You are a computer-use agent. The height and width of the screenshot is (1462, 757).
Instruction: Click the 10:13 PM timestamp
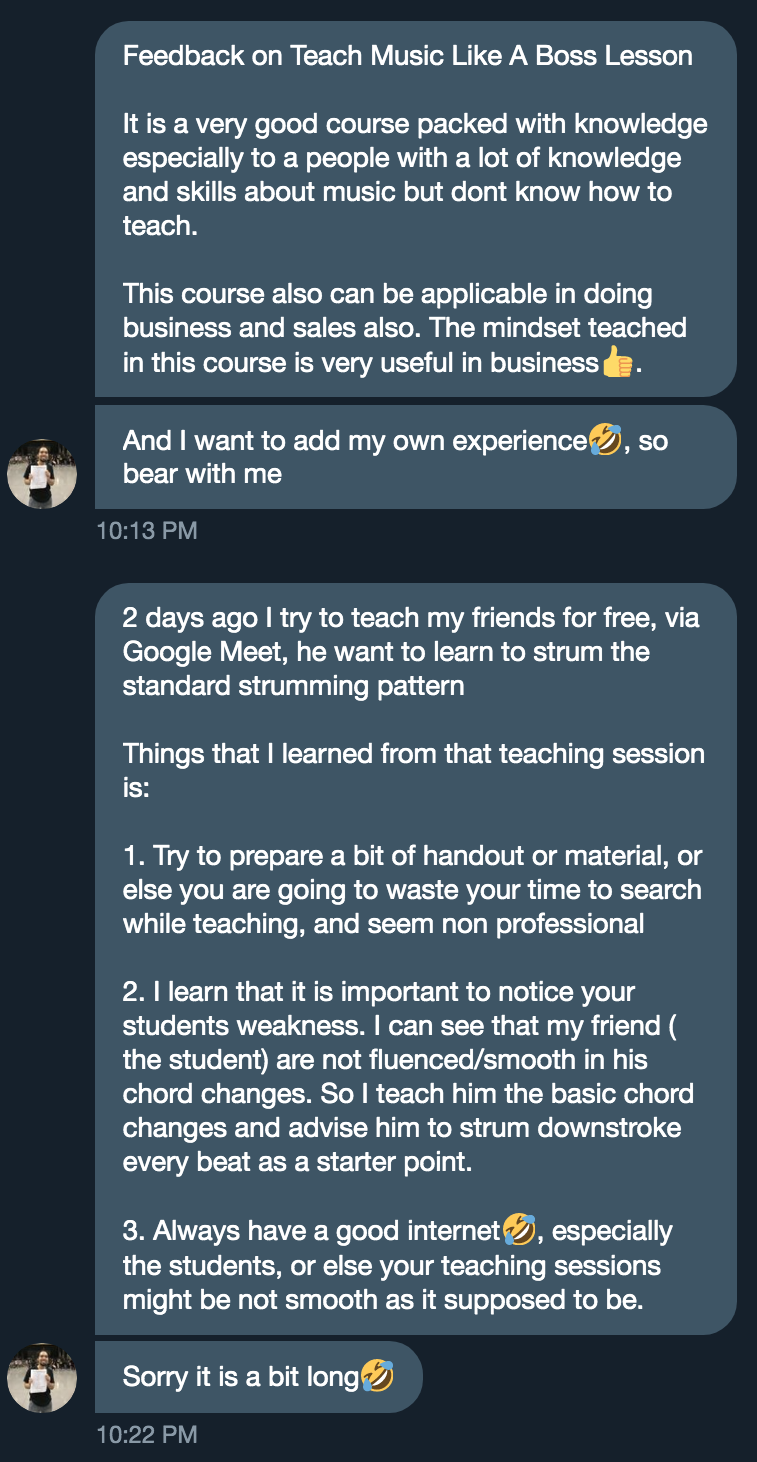tap(147, 531)
